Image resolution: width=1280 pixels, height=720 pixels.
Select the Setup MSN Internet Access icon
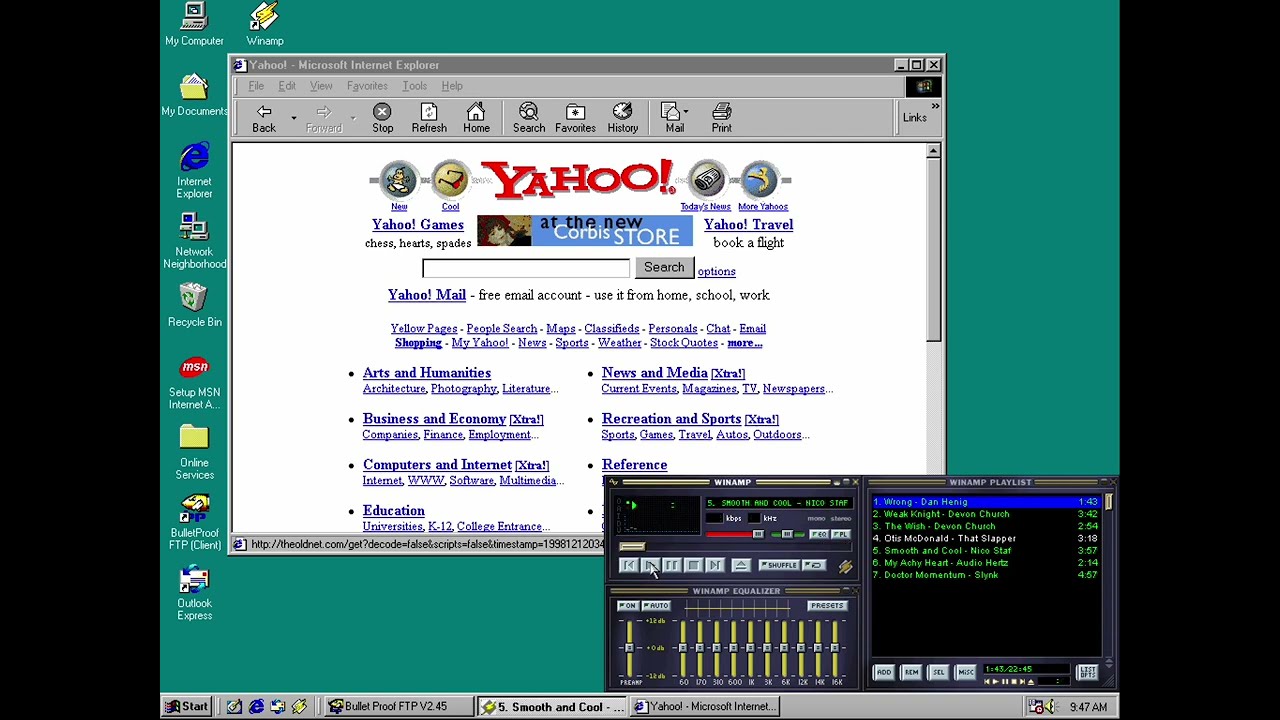click(x=194, y=381)
